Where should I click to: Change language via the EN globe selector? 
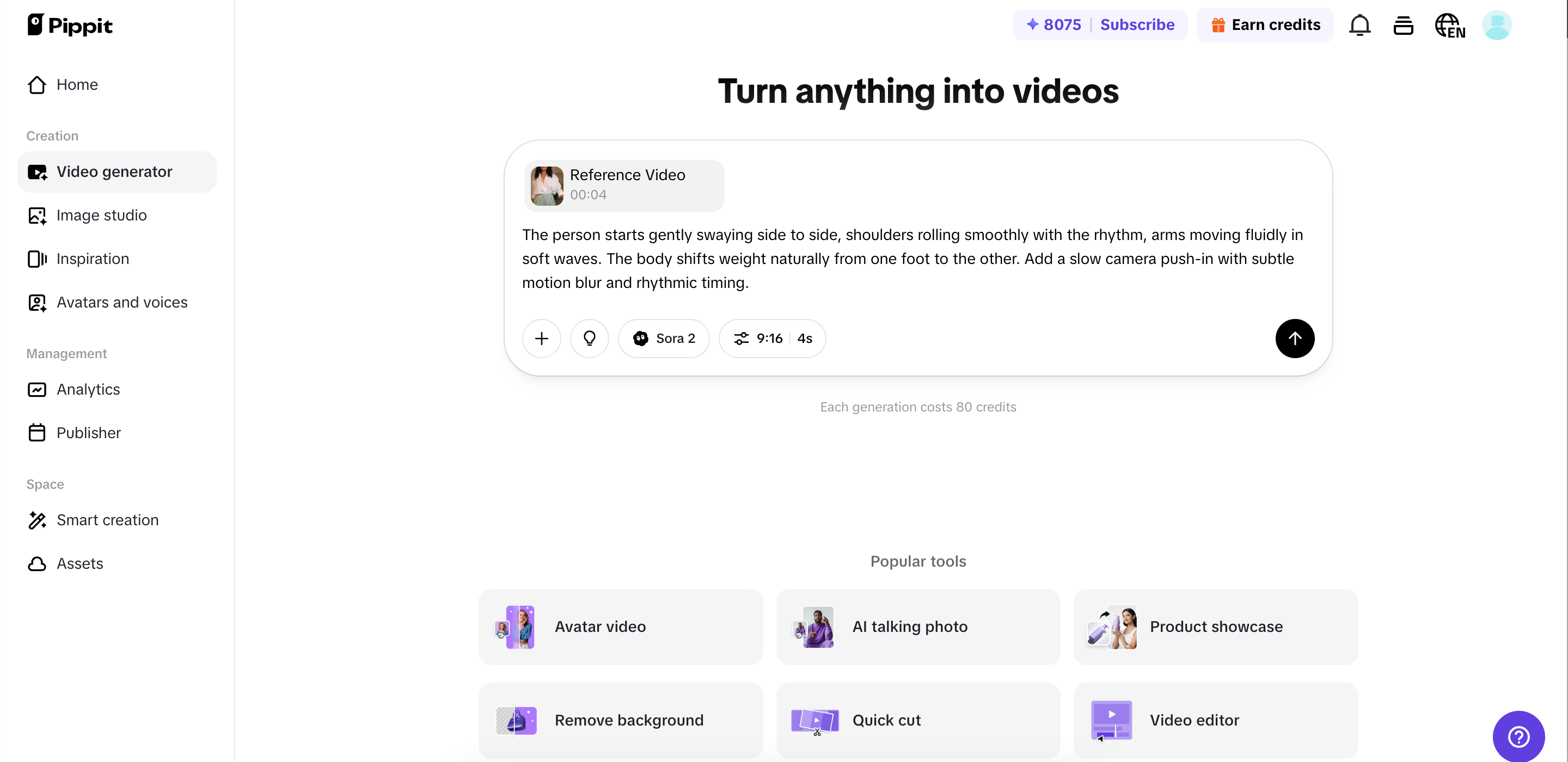tap(1450, 25)
